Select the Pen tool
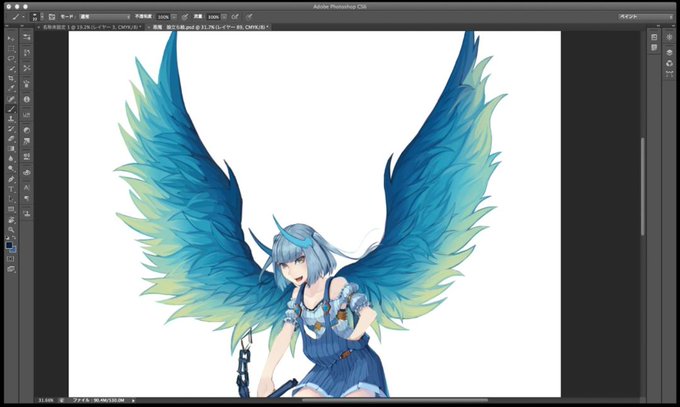 (11, 179)
